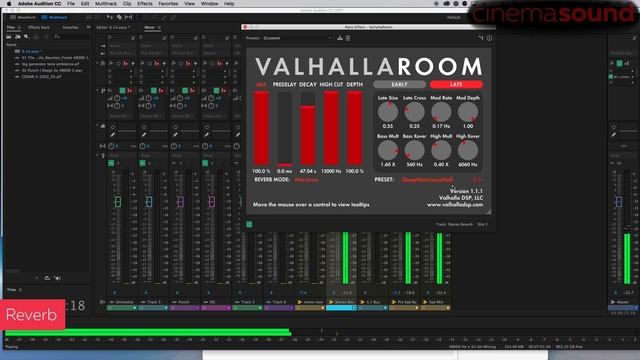Click the info icon in the Rack Effect window
640x360 pixels.
[489, 38]
